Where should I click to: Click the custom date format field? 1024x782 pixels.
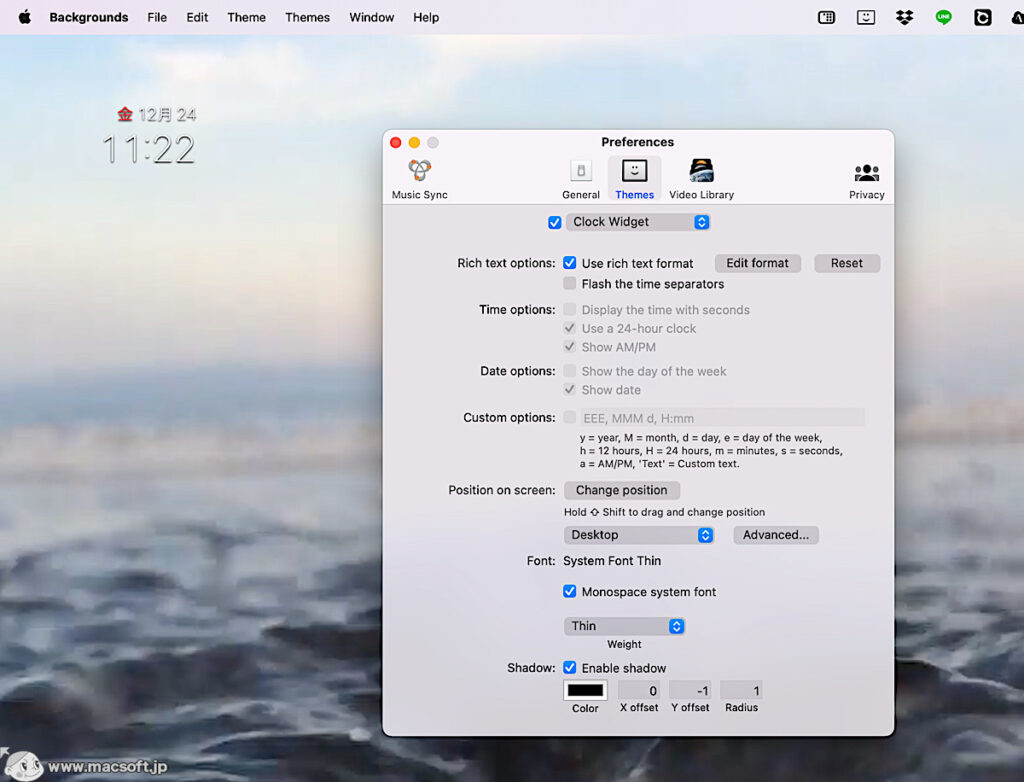[722, 417]
